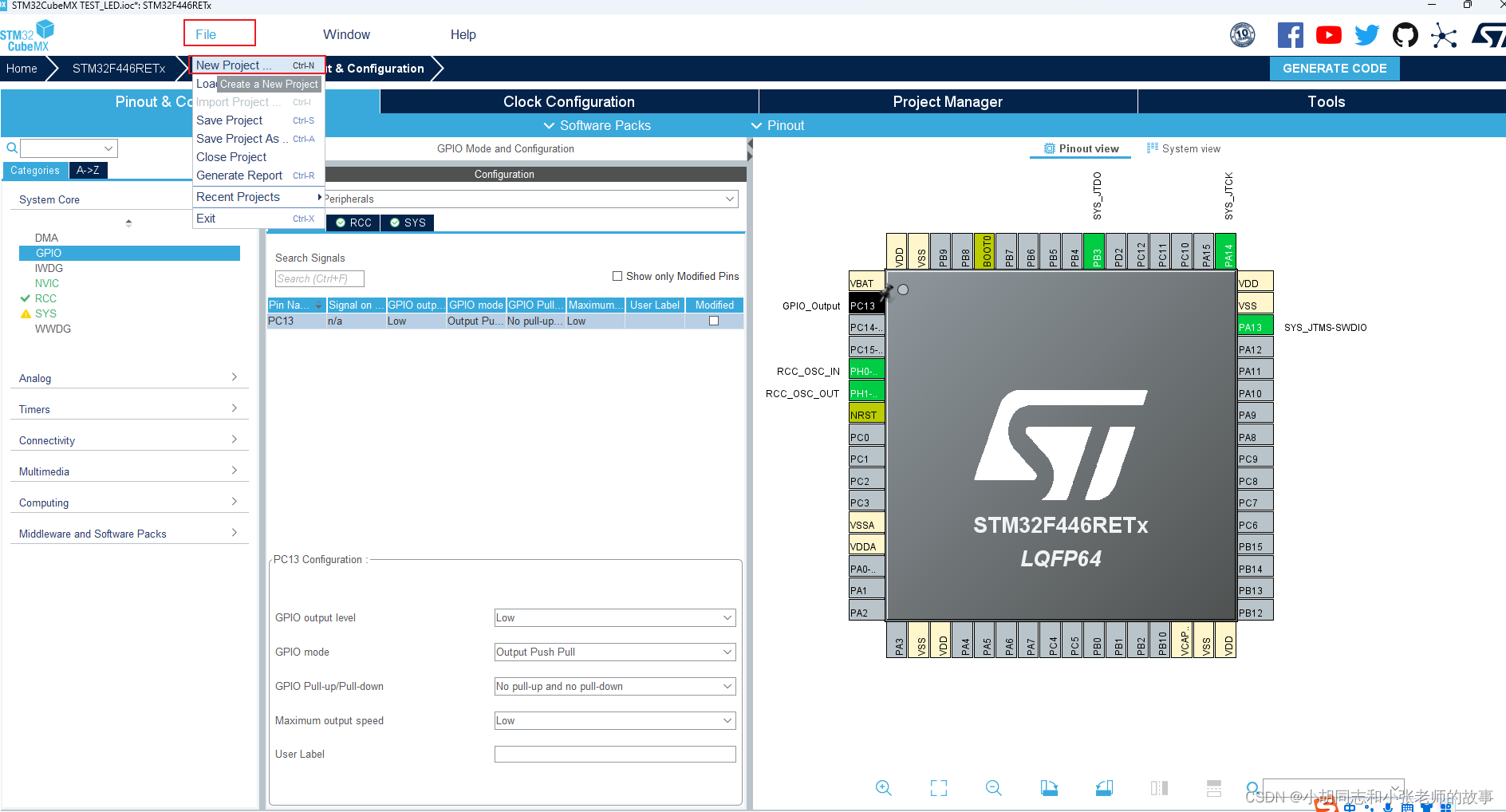Image resolution: width=1506 pixels, height=812 pixels.
Task: Switch to Project Manager tab
Action: point(948,101)
